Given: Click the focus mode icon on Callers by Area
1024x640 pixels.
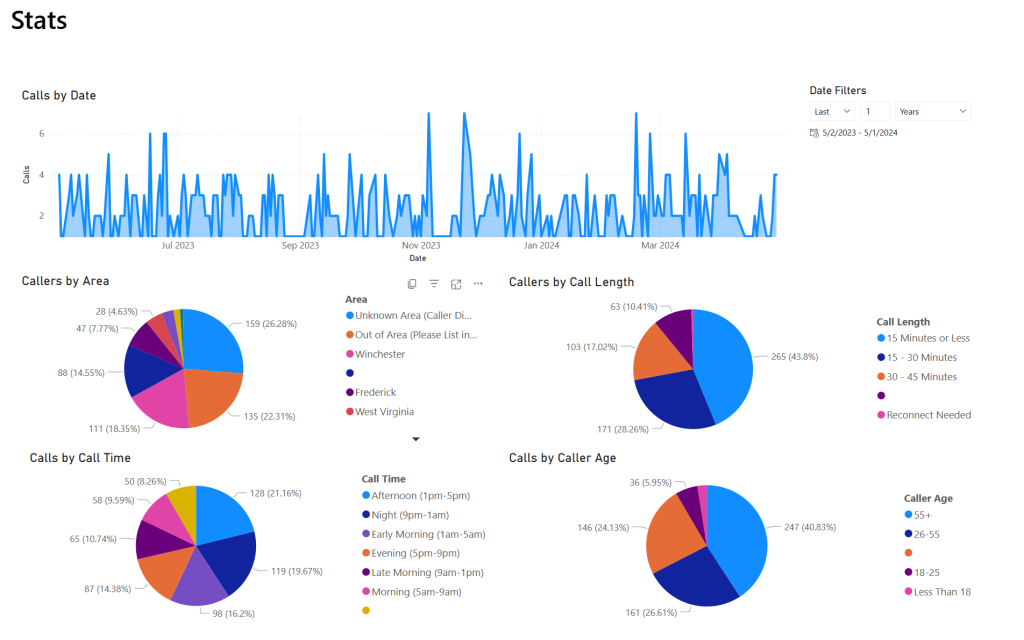Looking at the screenshot, I should (x=456, y=283).
